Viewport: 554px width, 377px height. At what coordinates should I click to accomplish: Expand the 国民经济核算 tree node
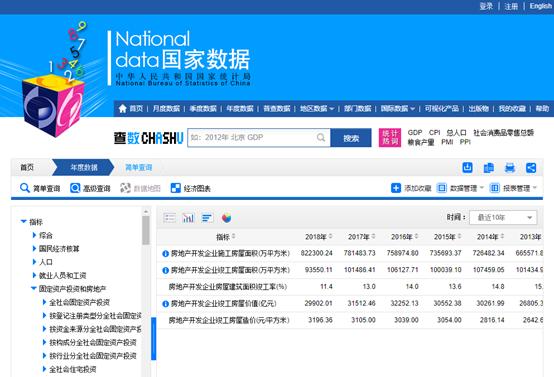click(34, 249)
